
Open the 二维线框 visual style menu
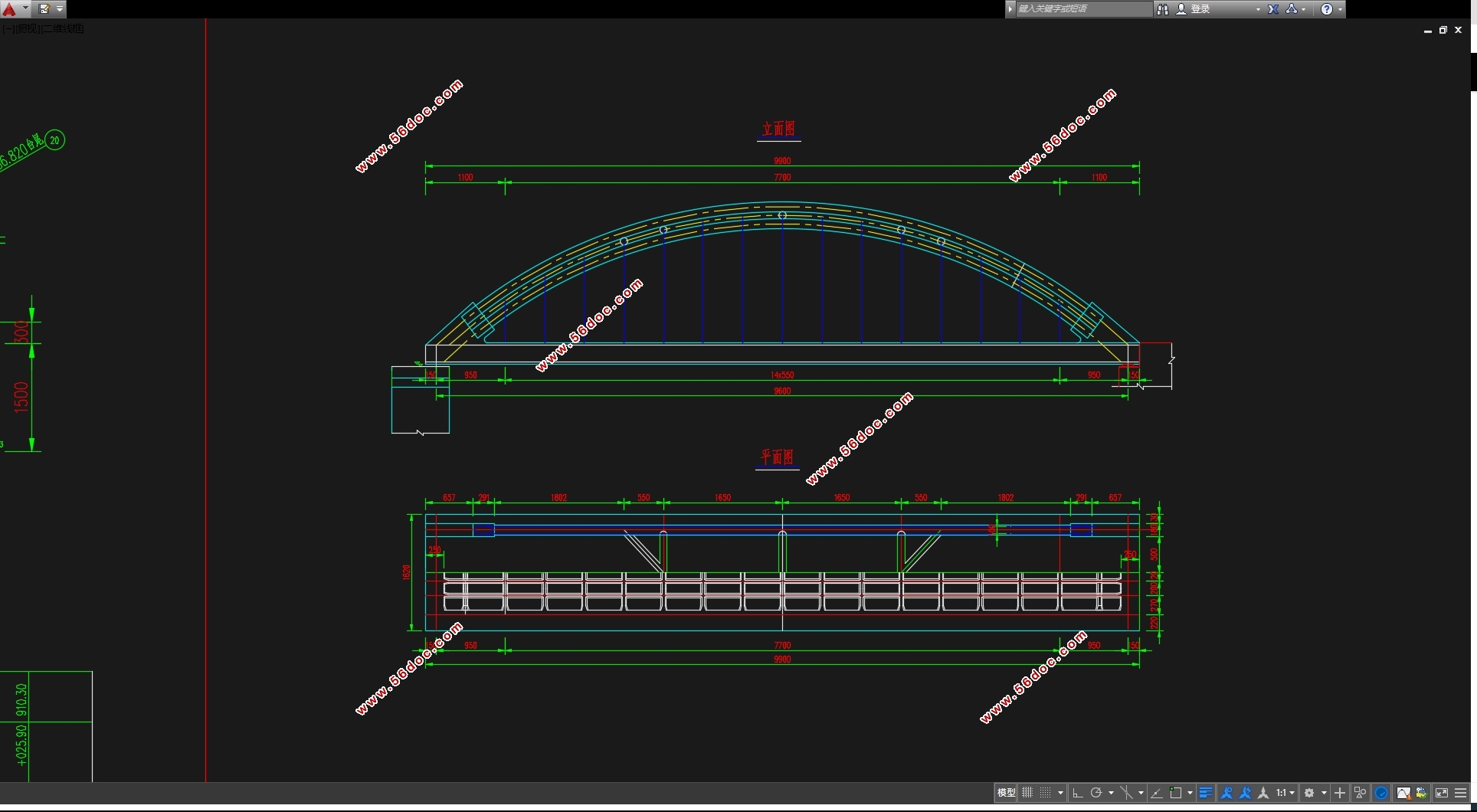63,29
